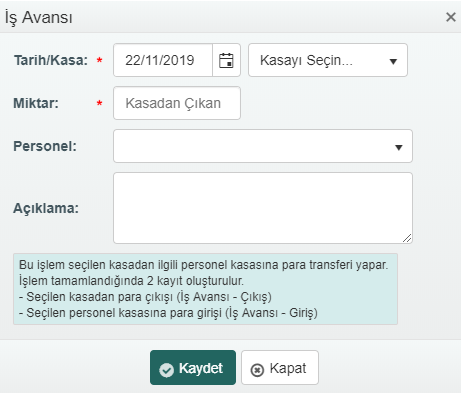Click the 22/11/2019 date field
The width and height of the screenshot is (461, 393).
click(x=163, y=60)
